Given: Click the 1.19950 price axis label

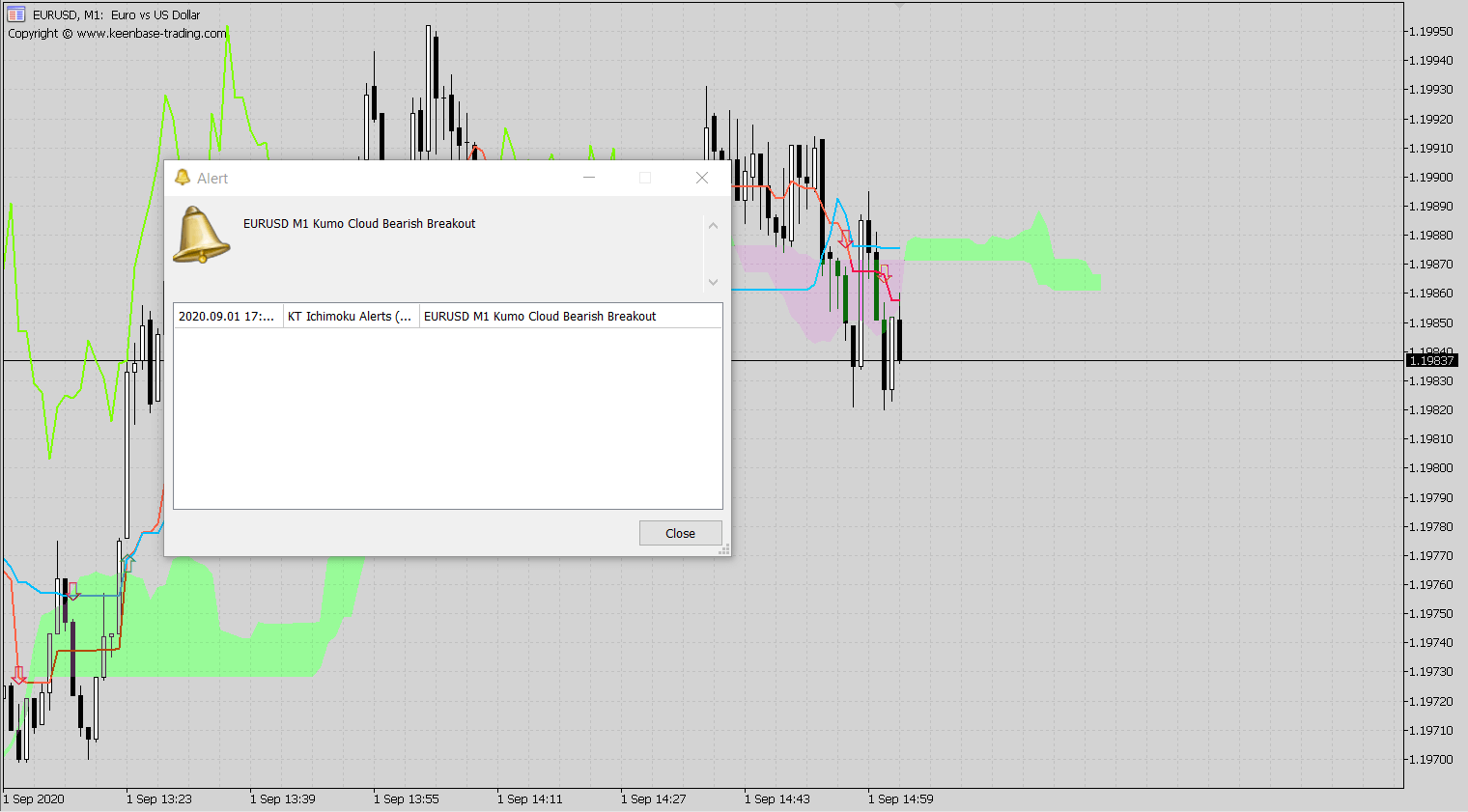Looking at the screenshot, I should [x=1430, y=31].
